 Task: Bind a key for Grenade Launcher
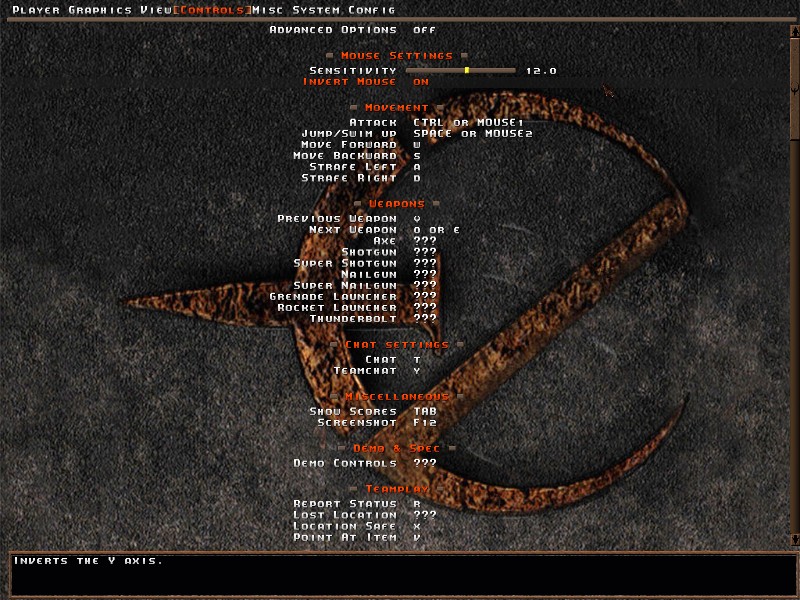pos(353,297)
